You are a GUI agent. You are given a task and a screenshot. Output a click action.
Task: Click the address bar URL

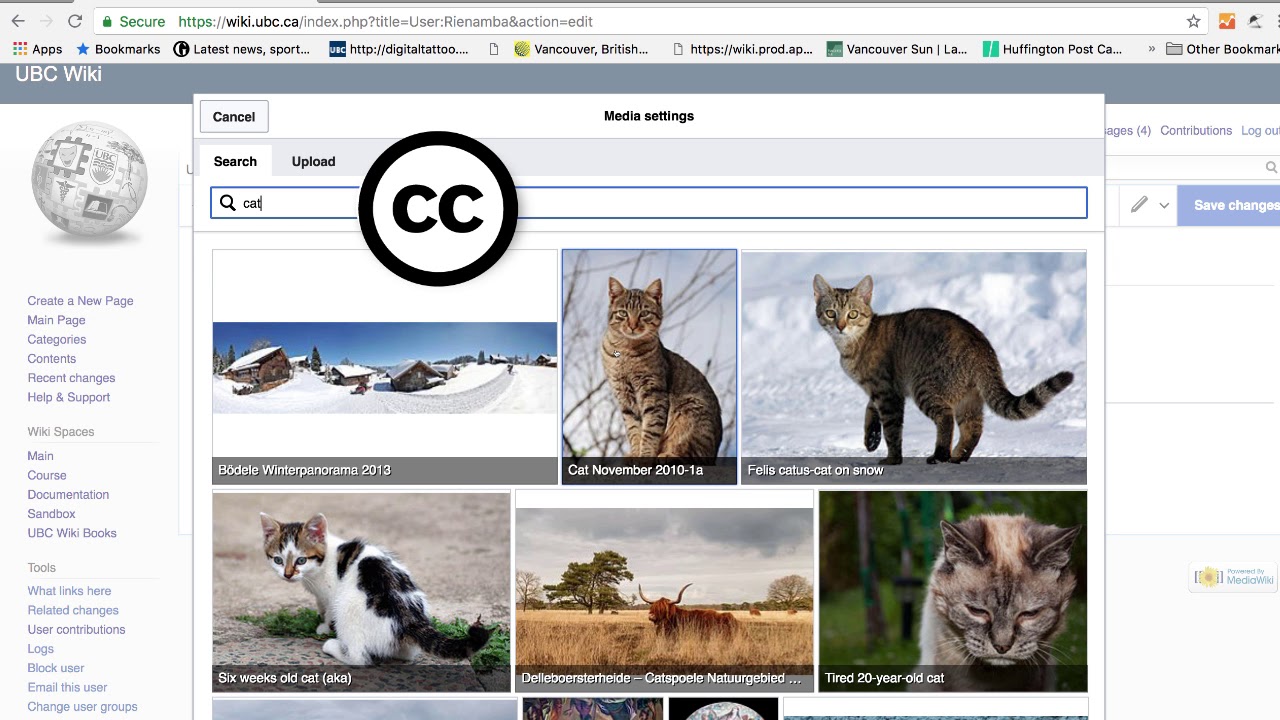pos(385,21)
